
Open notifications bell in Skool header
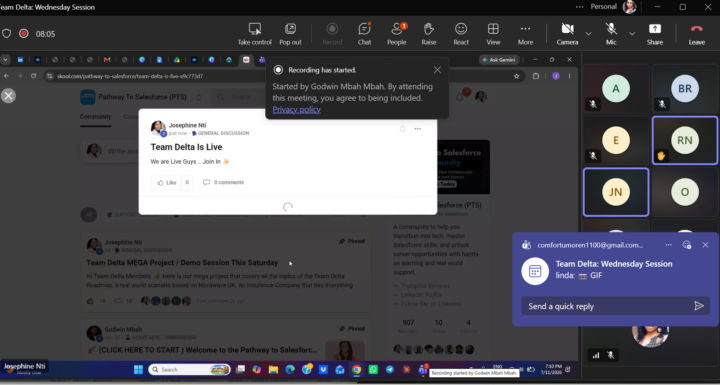(x=460, y=97)
